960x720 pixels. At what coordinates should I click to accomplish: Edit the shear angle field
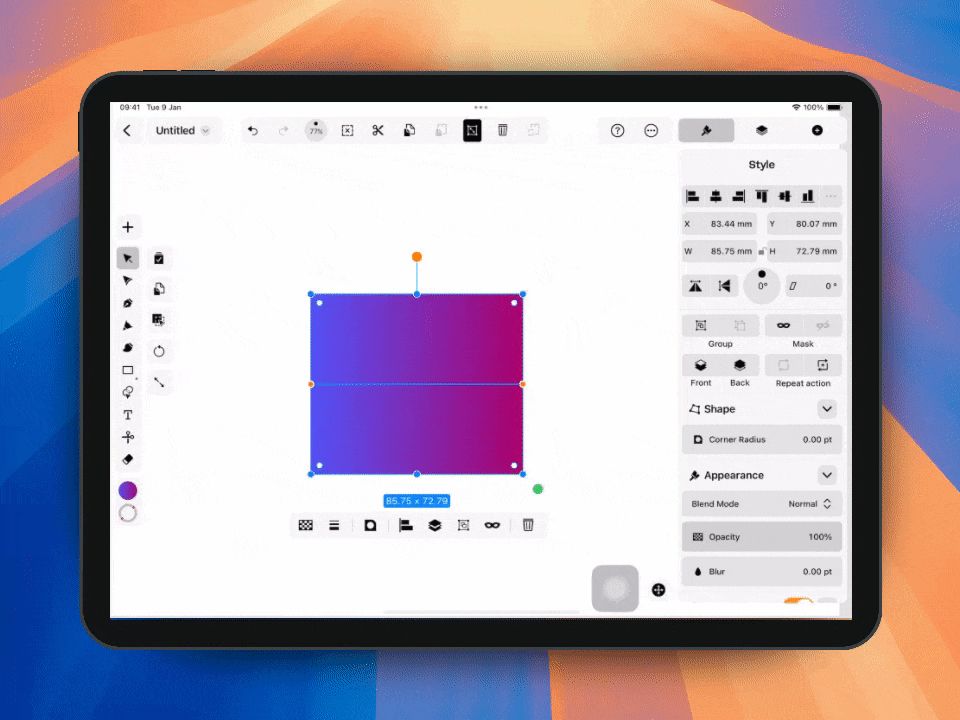[x=813, y=286]
